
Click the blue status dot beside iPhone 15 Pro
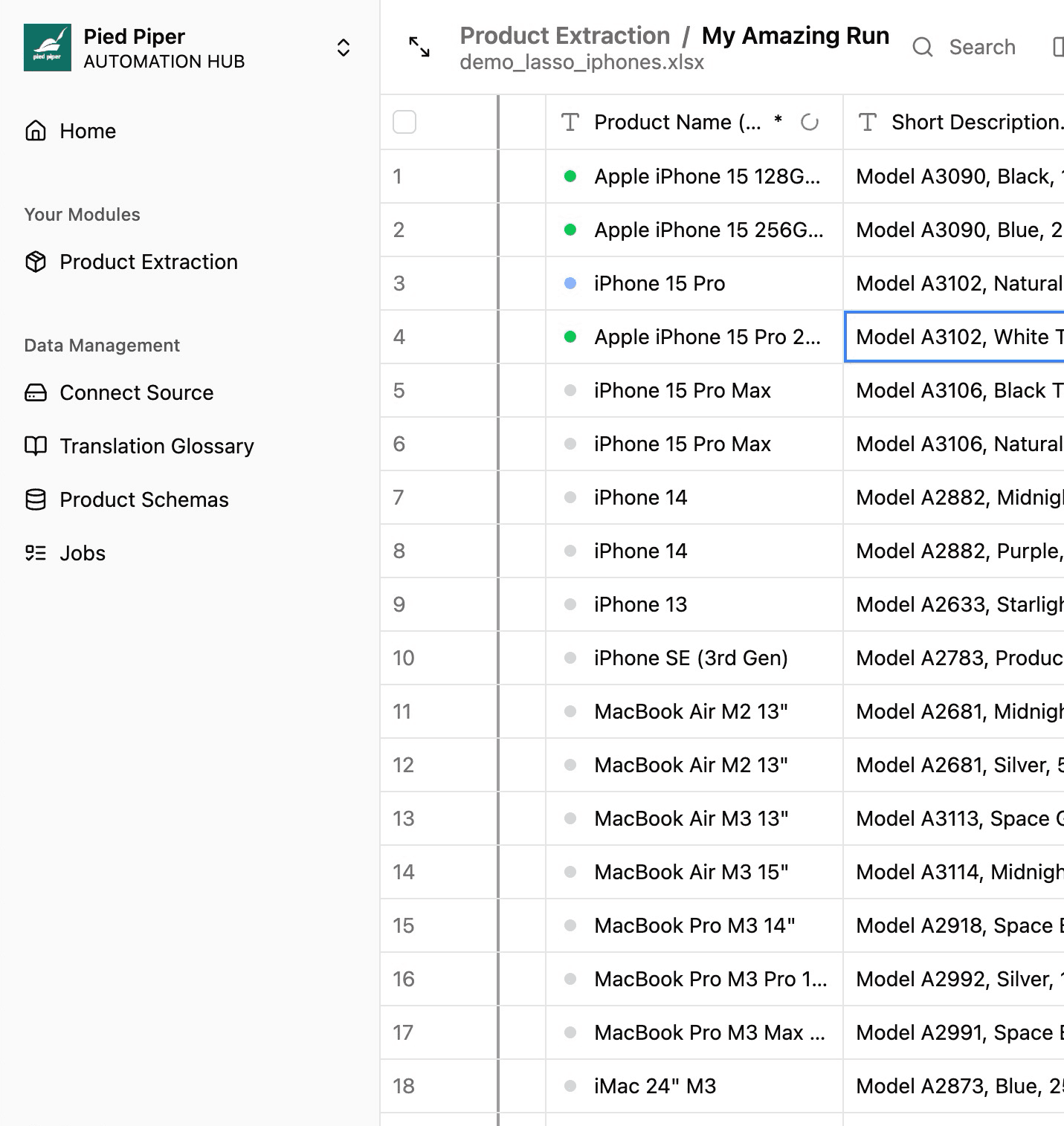coord(570,283)
